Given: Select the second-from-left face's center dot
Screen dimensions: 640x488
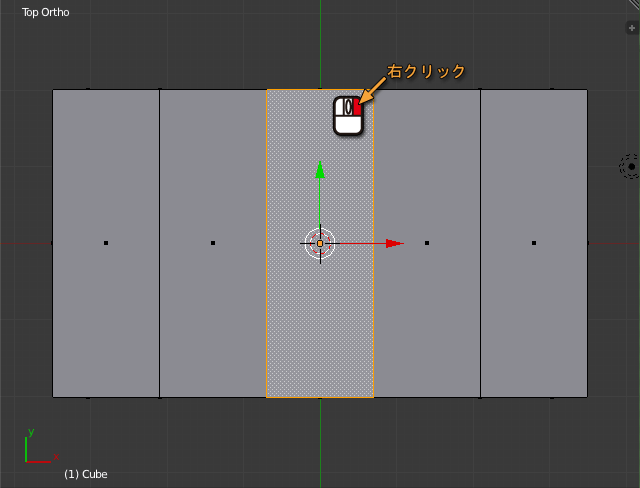Looking at the screenshot, I should pyautogui.click(x=213, y=243).
